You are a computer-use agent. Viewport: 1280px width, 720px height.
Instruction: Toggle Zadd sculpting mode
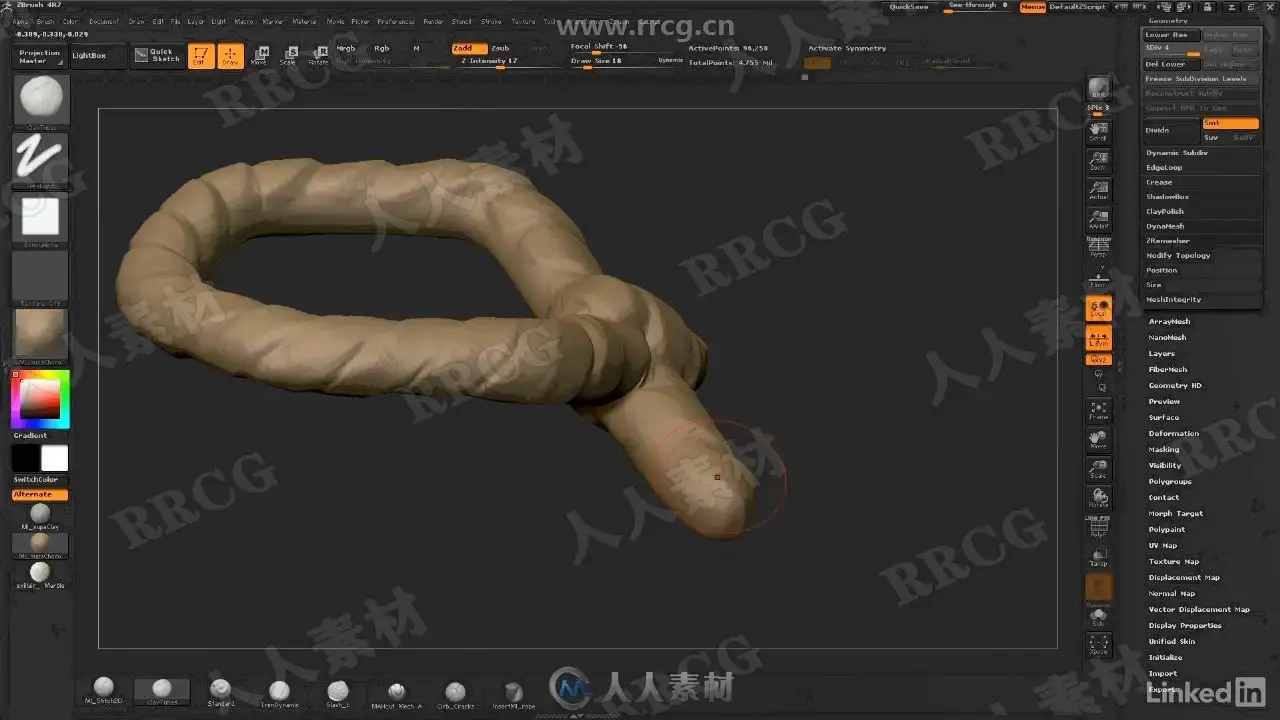(469, 48)
